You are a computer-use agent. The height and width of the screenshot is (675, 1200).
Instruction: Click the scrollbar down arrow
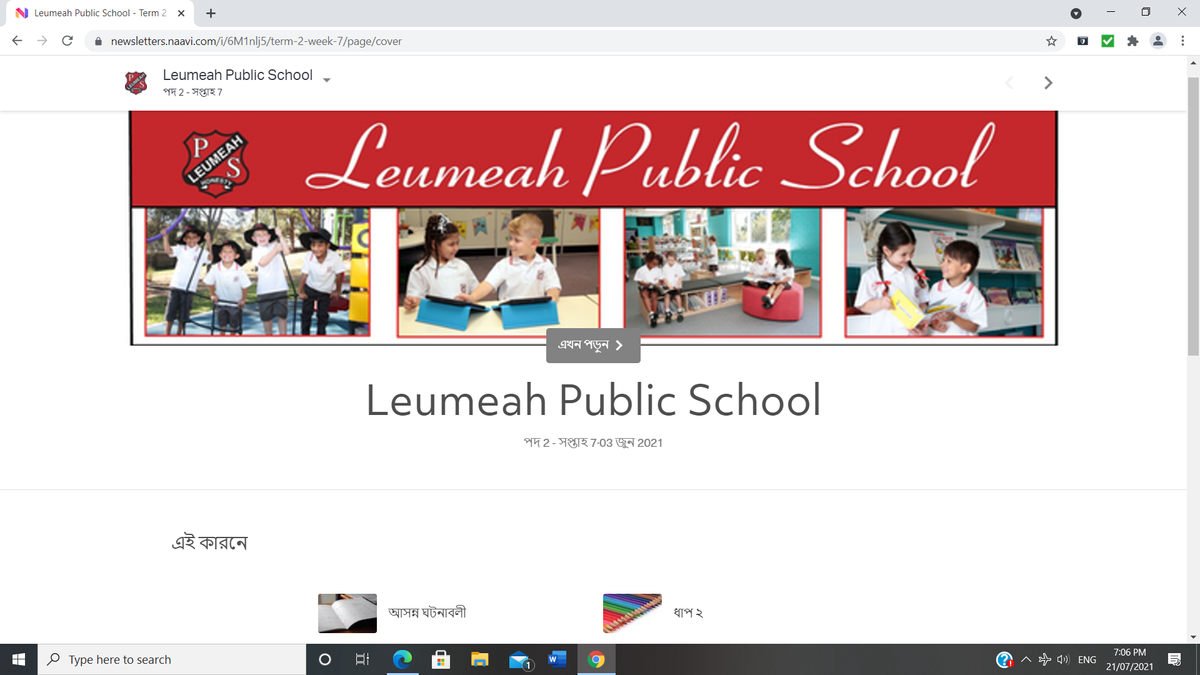click(1192, 636)
